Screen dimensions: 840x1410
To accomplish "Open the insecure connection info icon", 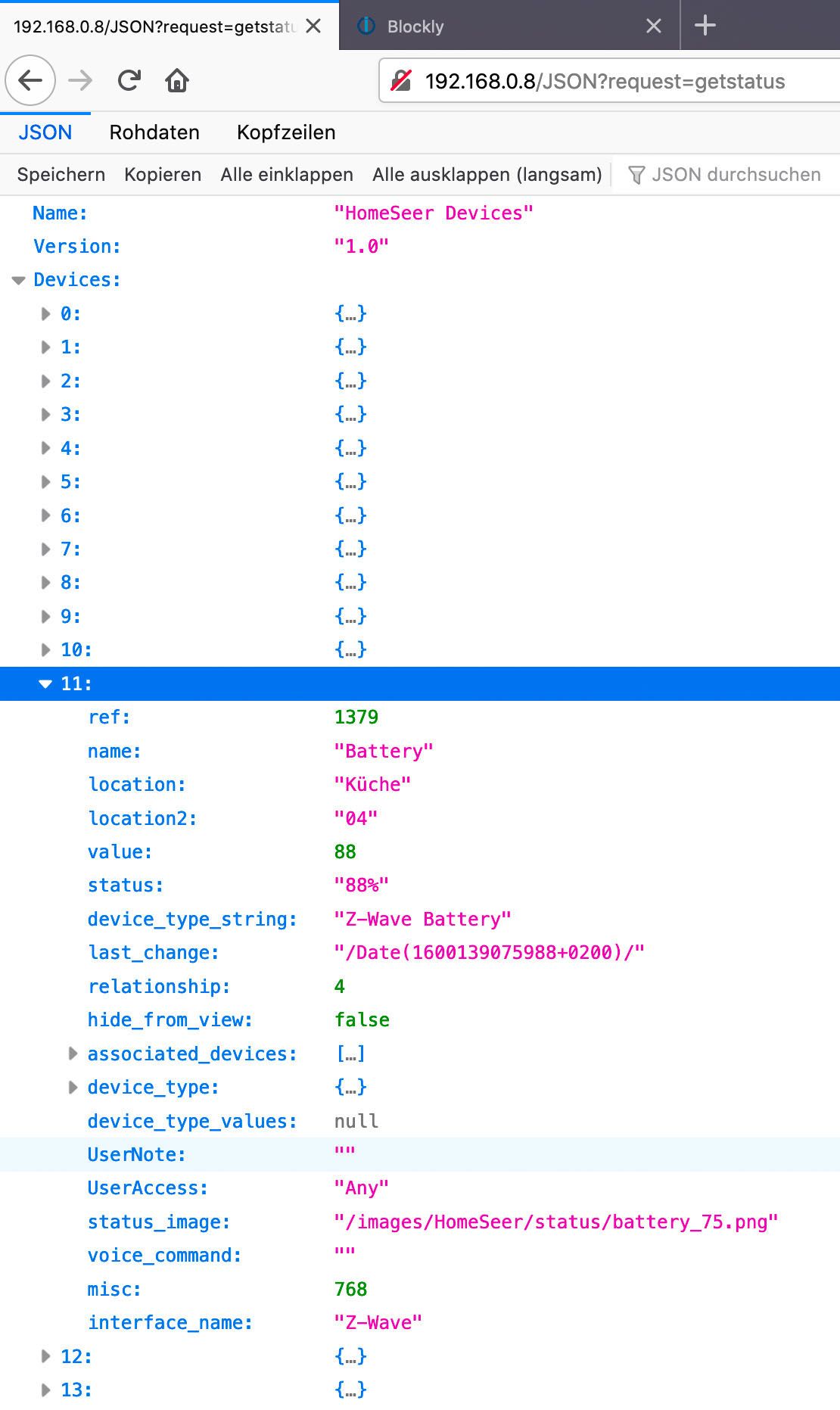I will coord(401,81).
